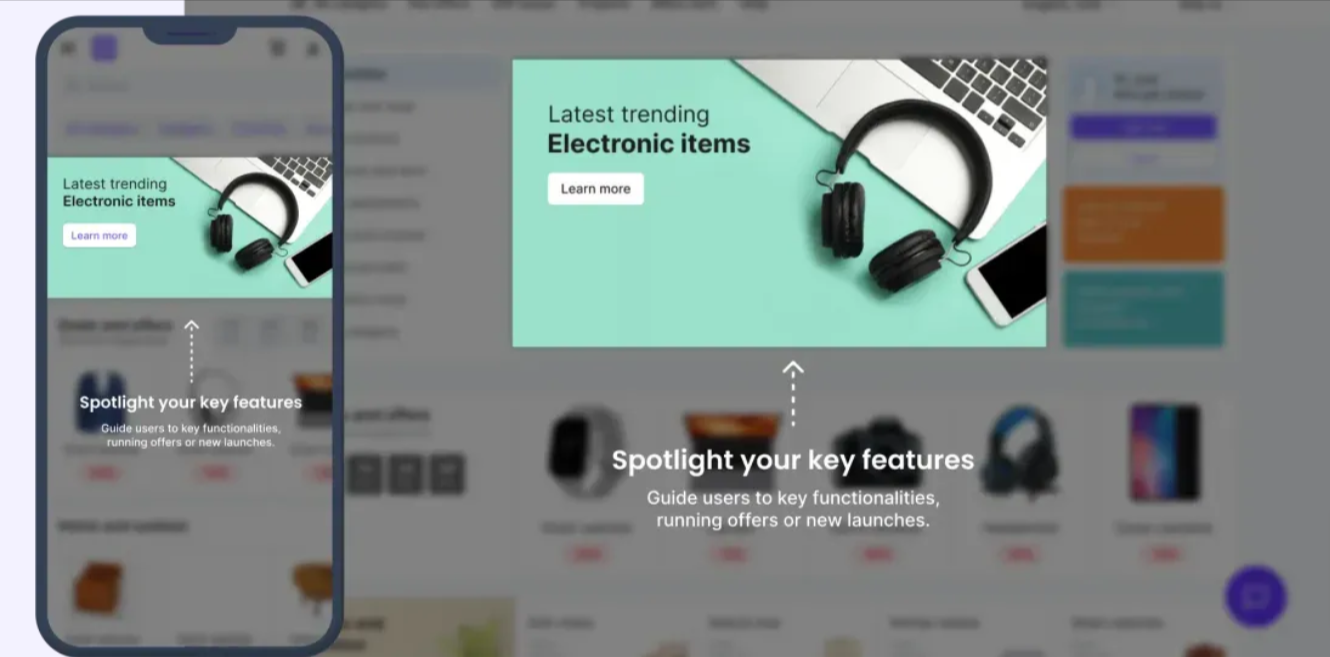Viewport: 1330px width, 657px height.
Task: Click the dashed up arrow inside phone mockup
Action: coord(191,351)
